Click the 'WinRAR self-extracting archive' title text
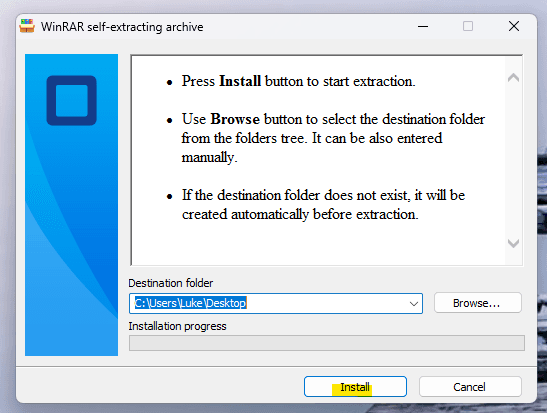This screenshot has width=547, height=413. [x=122, y=27]
